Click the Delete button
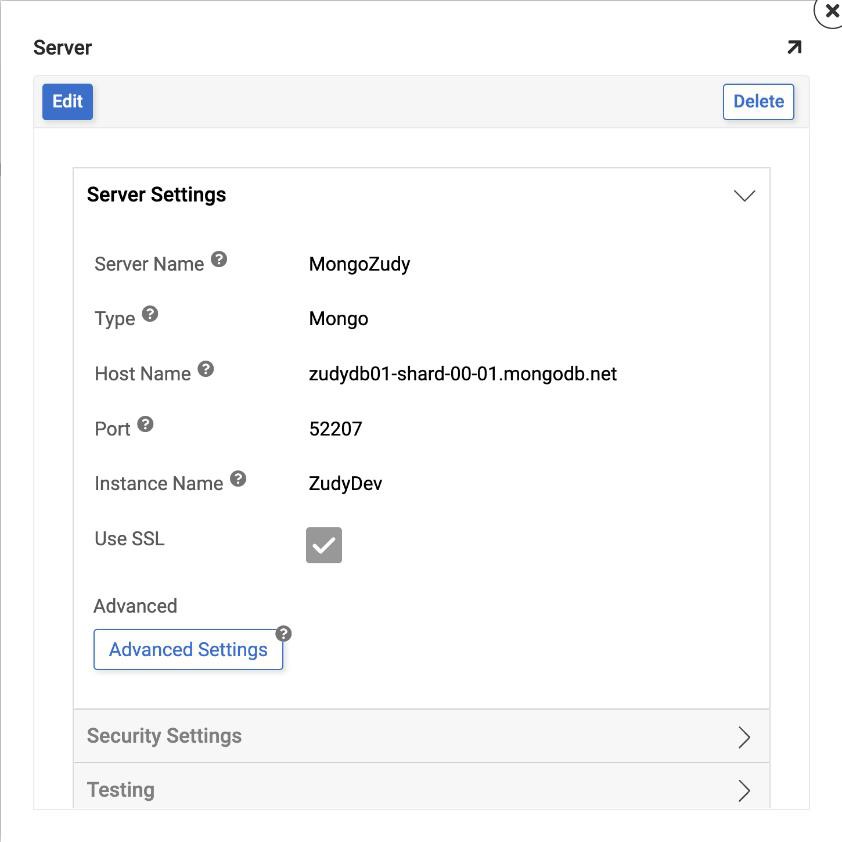This screenshot has width=842, height=842. tap(758, 102)
